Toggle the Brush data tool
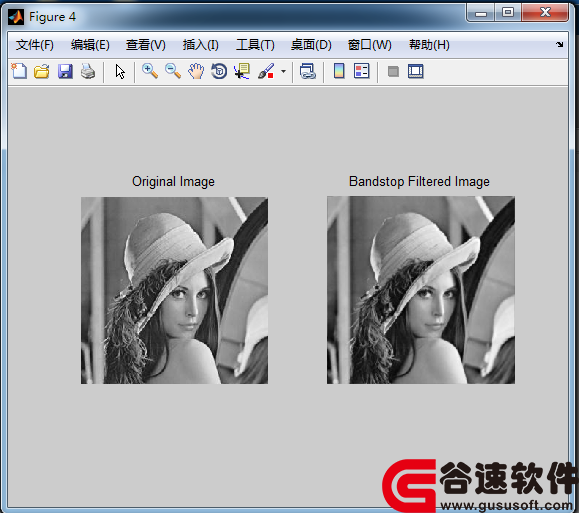The image size is (579, 513). pyautogui.click(x=266, y=71)
